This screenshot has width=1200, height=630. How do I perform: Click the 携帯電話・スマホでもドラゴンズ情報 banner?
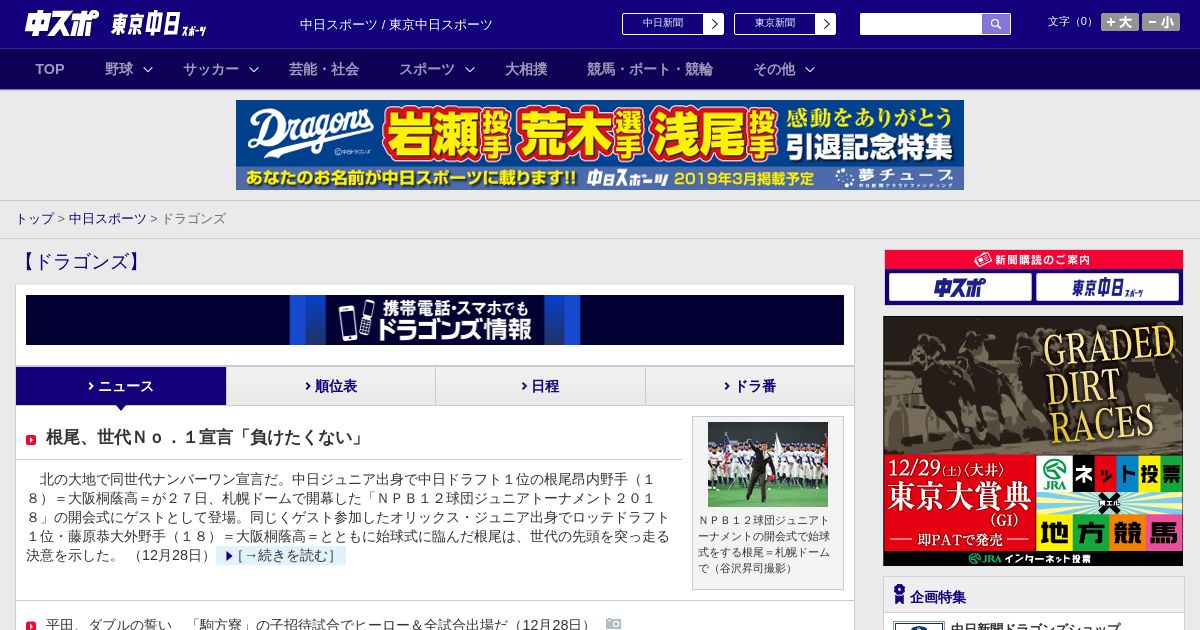(x=435, y=320)
